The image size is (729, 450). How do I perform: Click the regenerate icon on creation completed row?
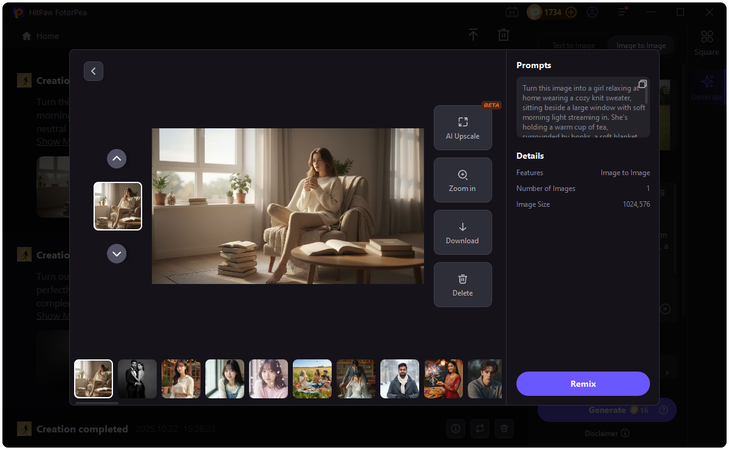[x=480, y=429]
